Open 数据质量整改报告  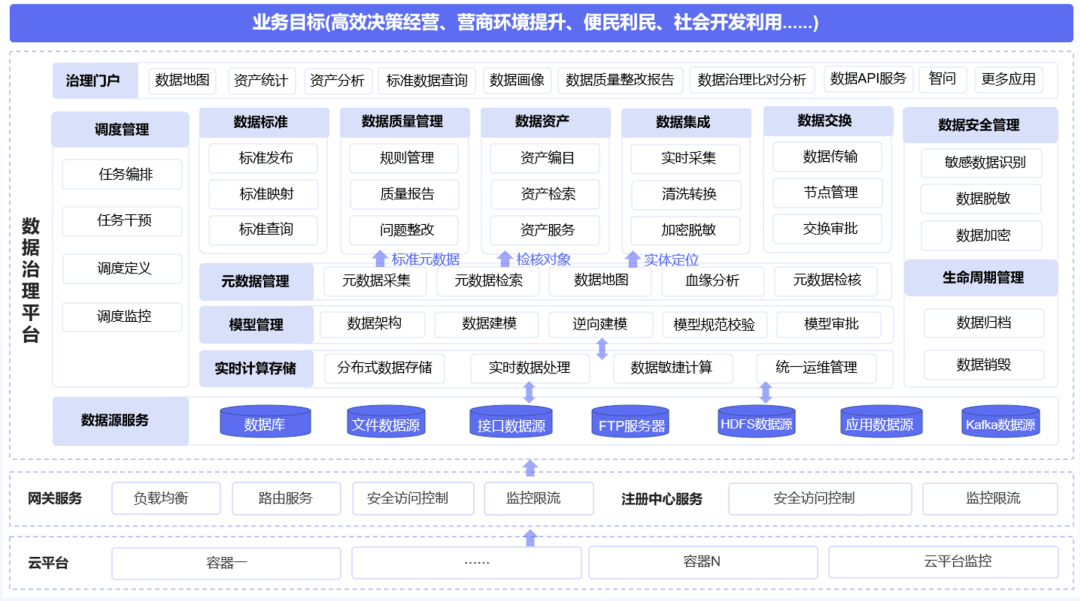[x=620, y=80]
